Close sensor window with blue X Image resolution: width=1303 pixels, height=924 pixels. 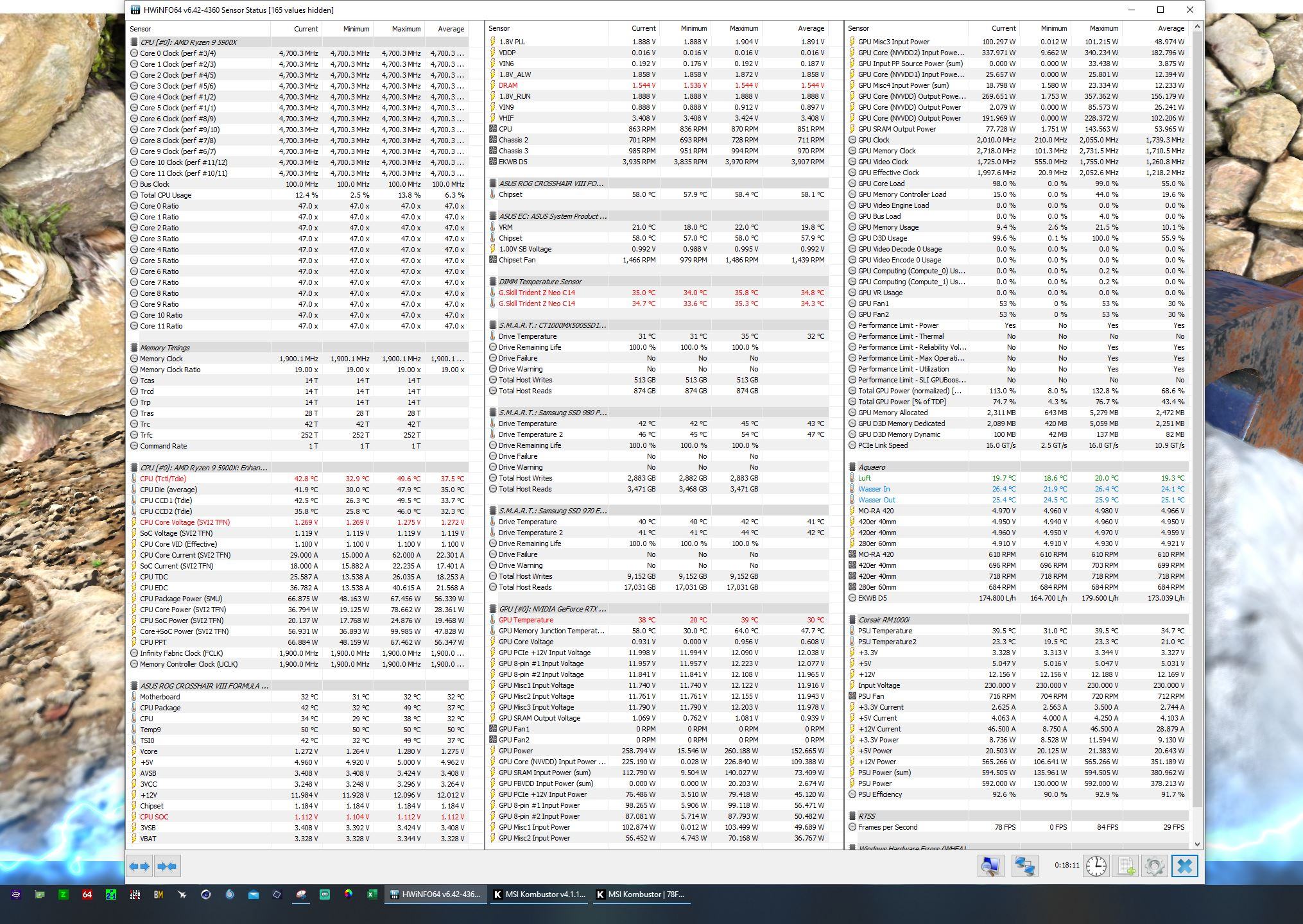pos(1184,866)
